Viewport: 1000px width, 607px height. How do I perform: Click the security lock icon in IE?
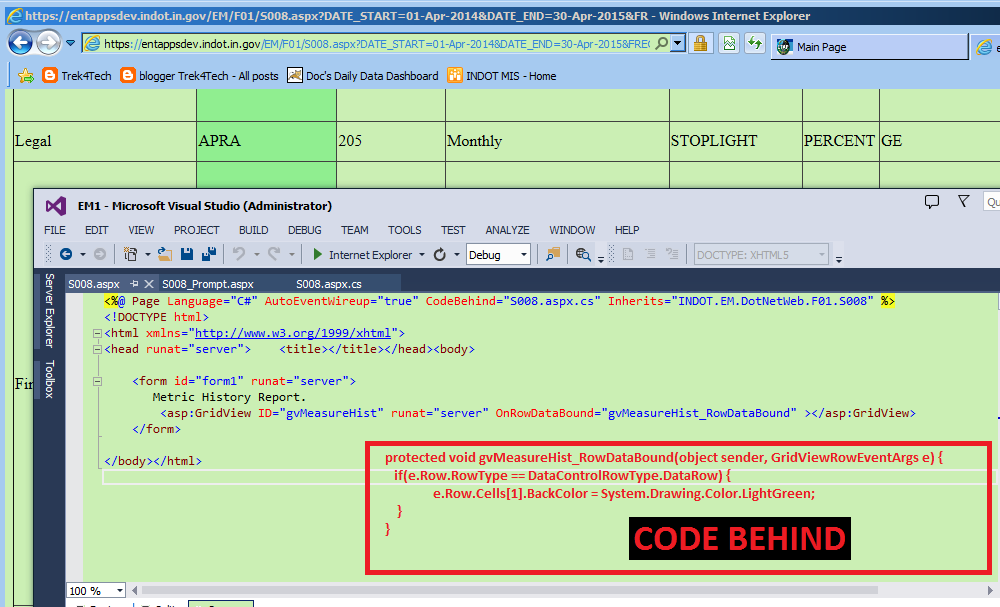click(700, 43)
